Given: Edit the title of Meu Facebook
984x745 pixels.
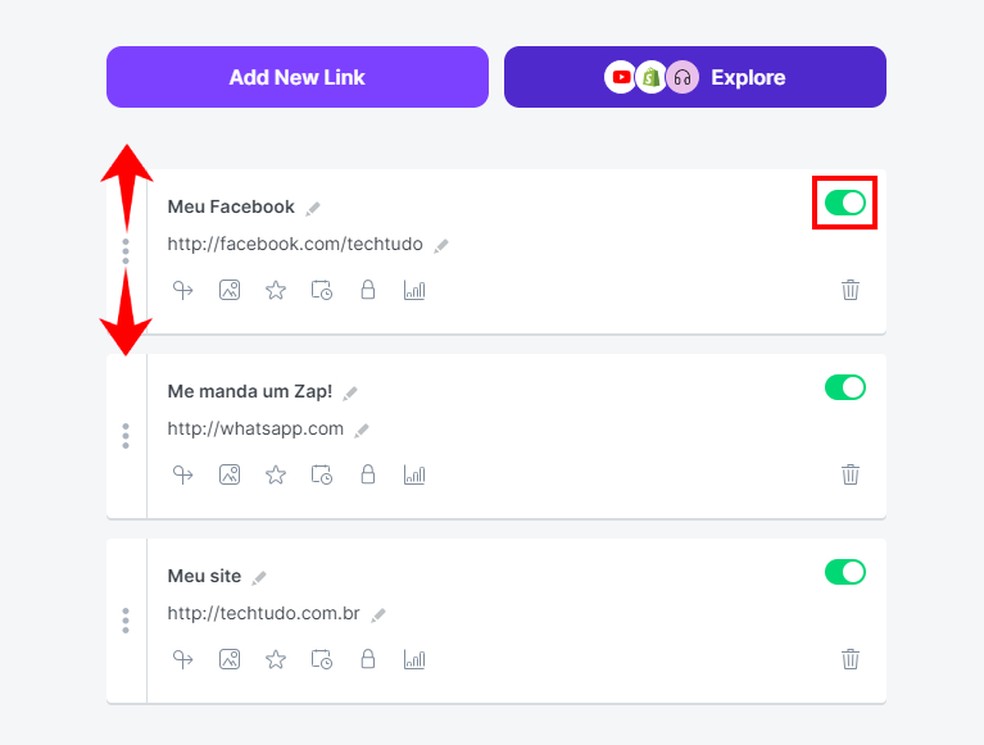Looking at the screenshot, I should tap(312, 207).
